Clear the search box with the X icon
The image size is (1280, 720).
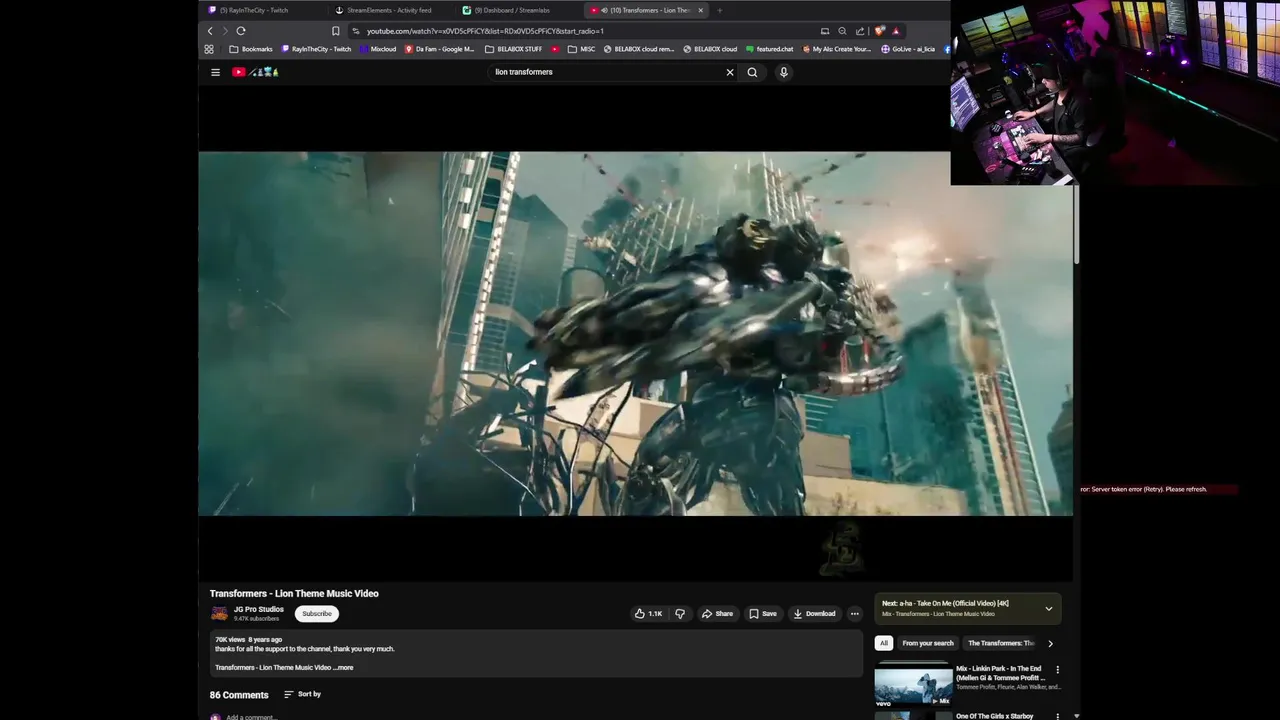pos(730,72)
